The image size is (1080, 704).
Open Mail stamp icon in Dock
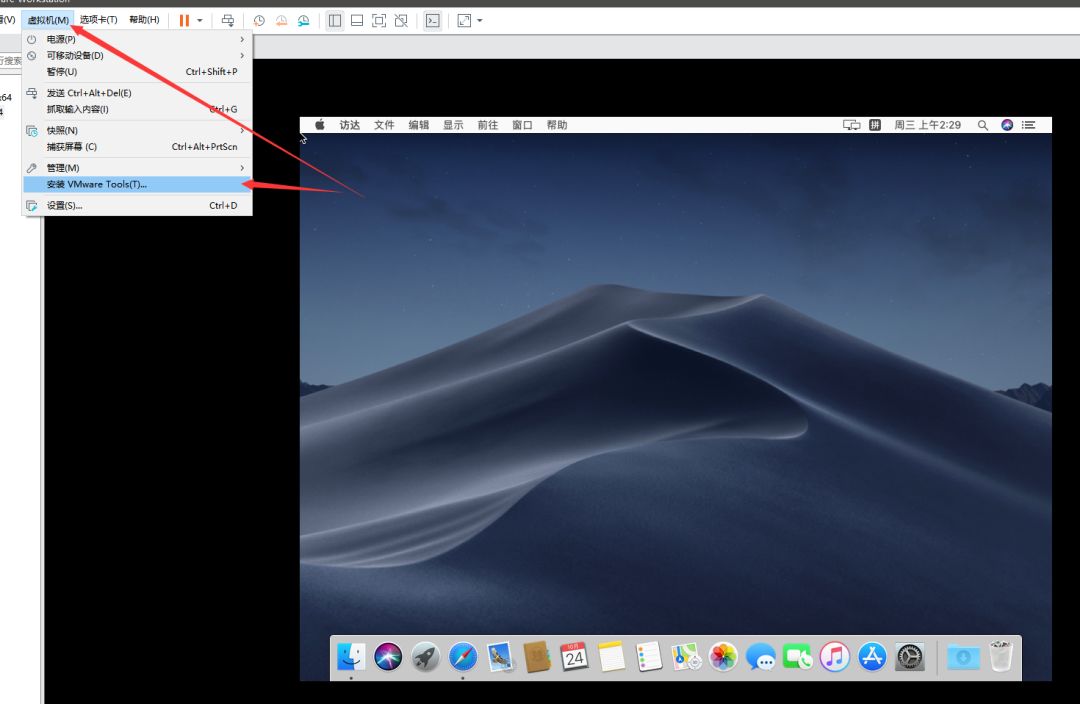(500, 656)
